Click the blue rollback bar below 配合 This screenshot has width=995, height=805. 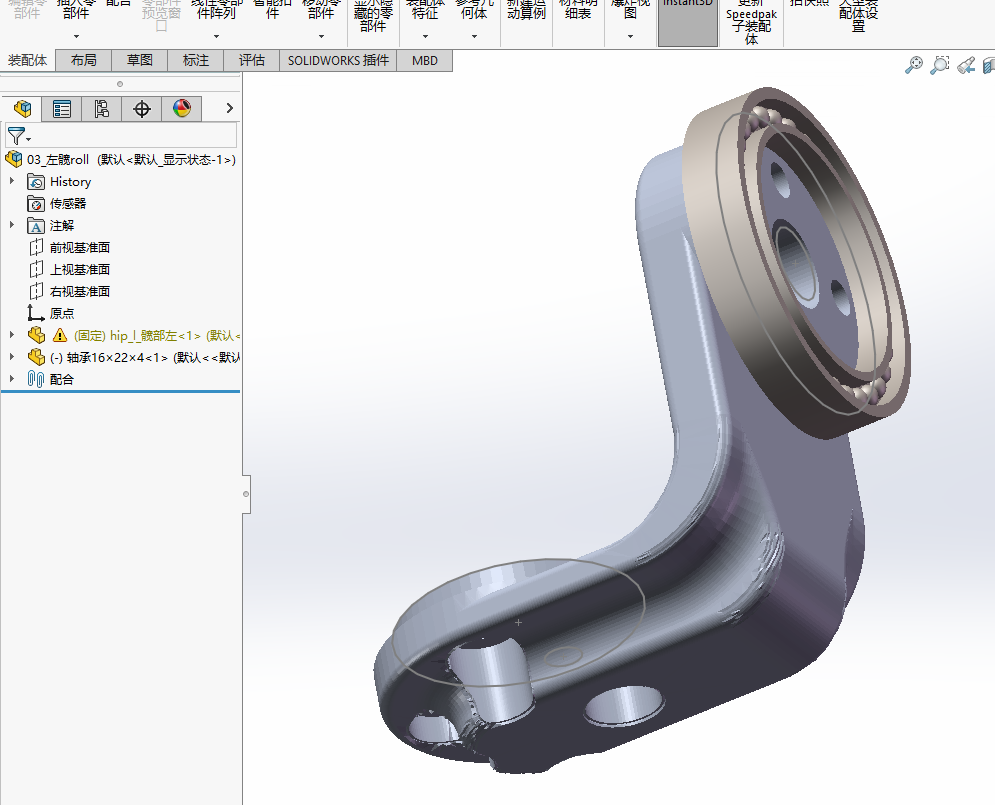pyautogui.click(x=121, y=391)
